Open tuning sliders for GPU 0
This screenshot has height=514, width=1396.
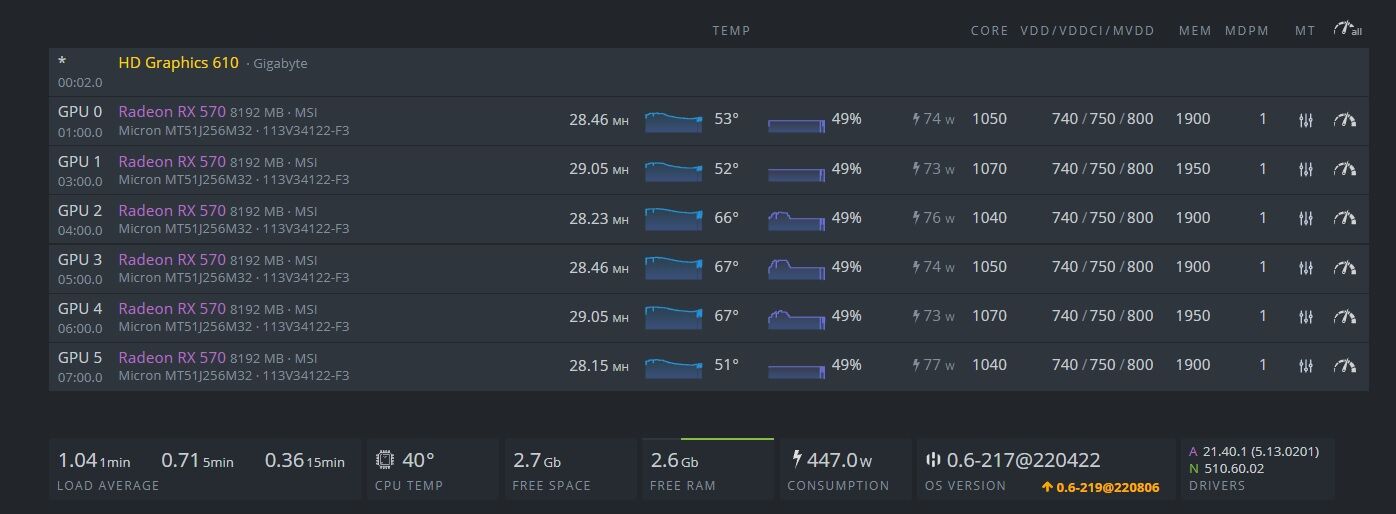1305,120
